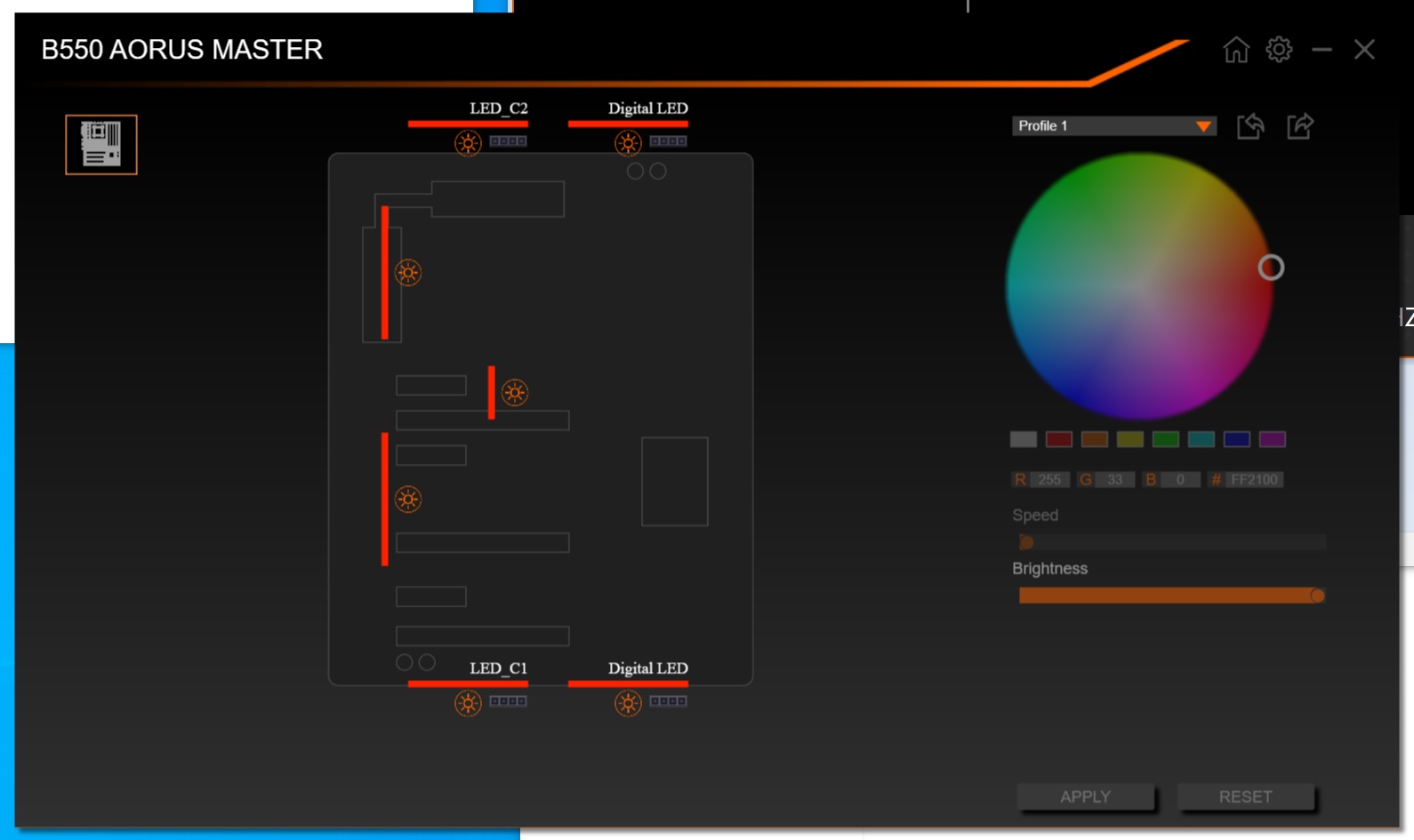The width and height of the screenshot is (1414, 840).
Task: Click the bottom Digital LED label
Action: pos(648,668)
